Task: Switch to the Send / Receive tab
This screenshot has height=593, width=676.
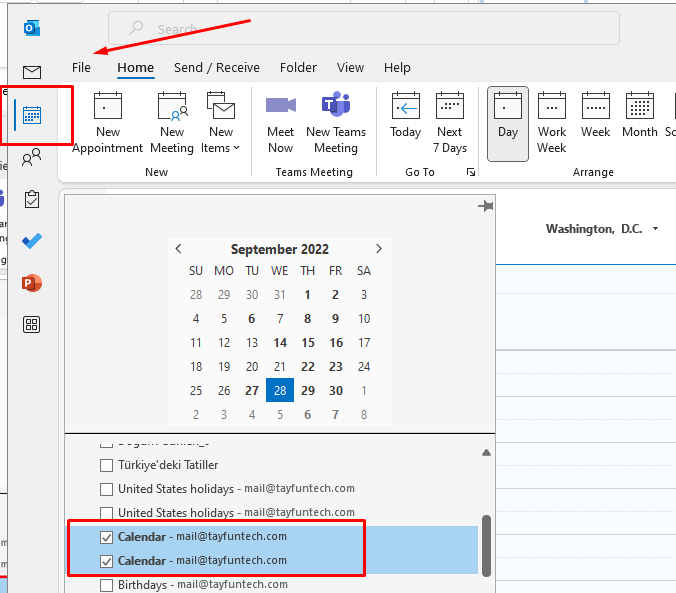Action: pos(216,68)
